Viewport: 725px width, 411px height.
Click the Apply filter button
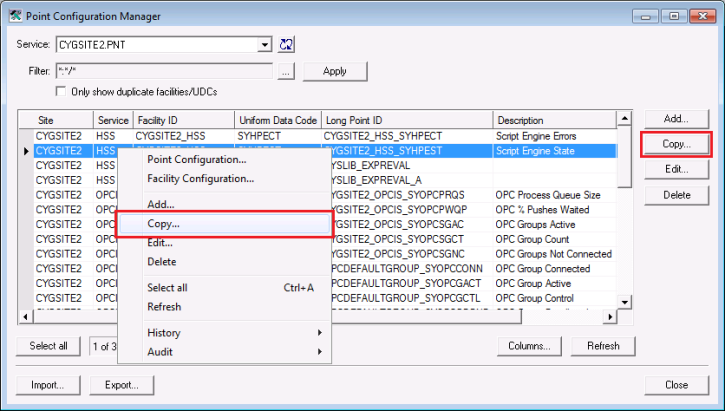(335, 71)
